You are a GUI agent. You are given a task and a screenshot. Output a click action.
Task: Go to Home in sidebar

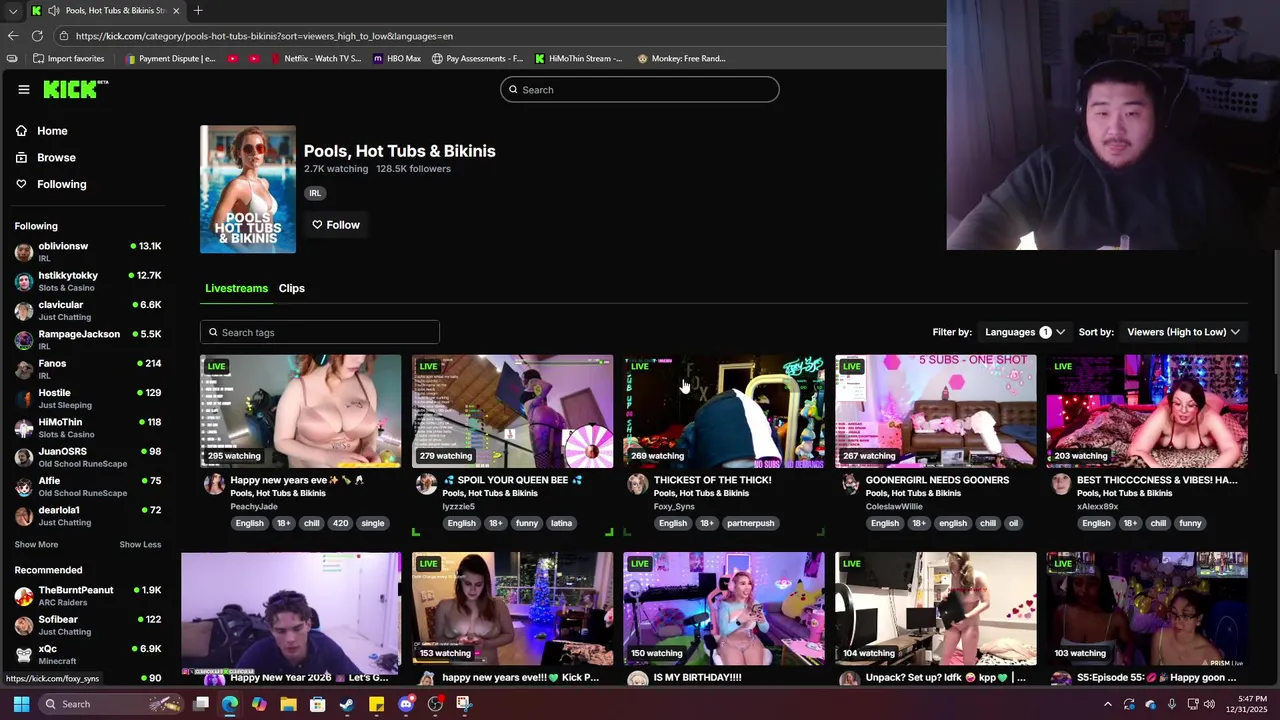coord(52,131)
